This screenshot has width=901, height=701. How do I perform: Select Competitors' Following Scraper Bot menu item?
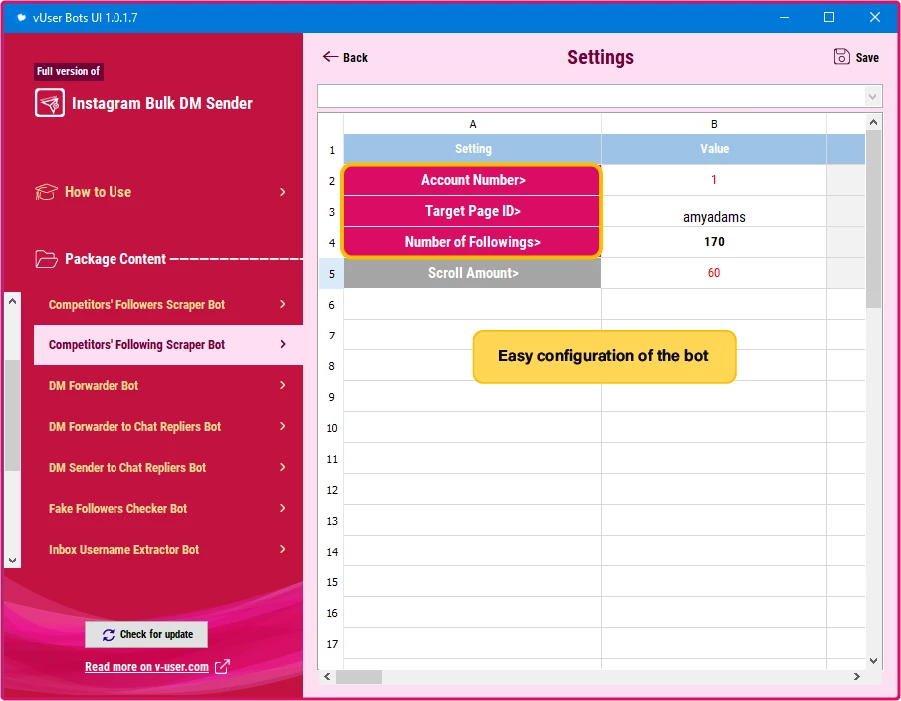pos(168,345)
